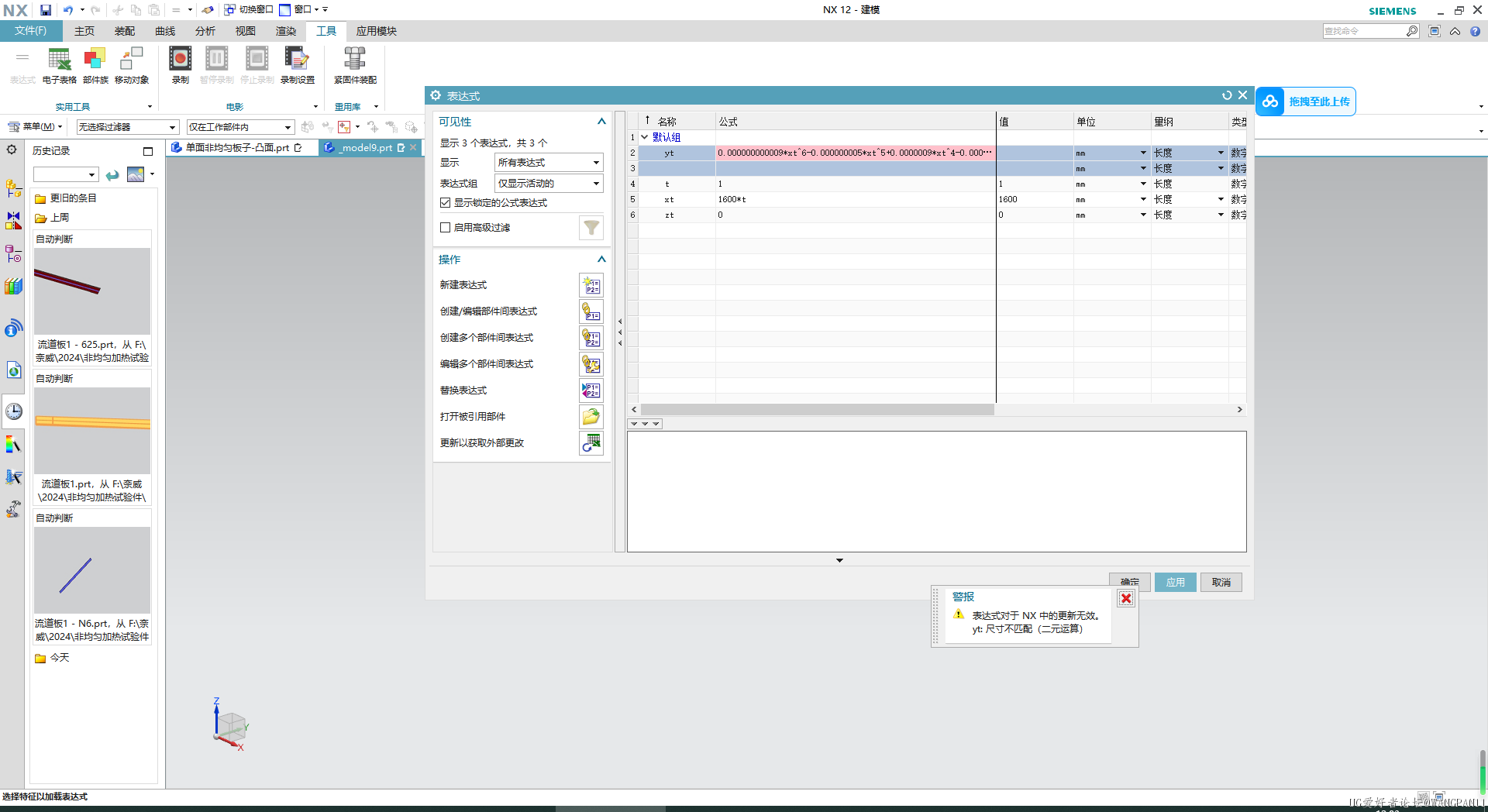The width and height of the screenshot is (1488, 812).
Task: Open the 无选择过滤器 selection filter dropdown
Action: [128, 127]
